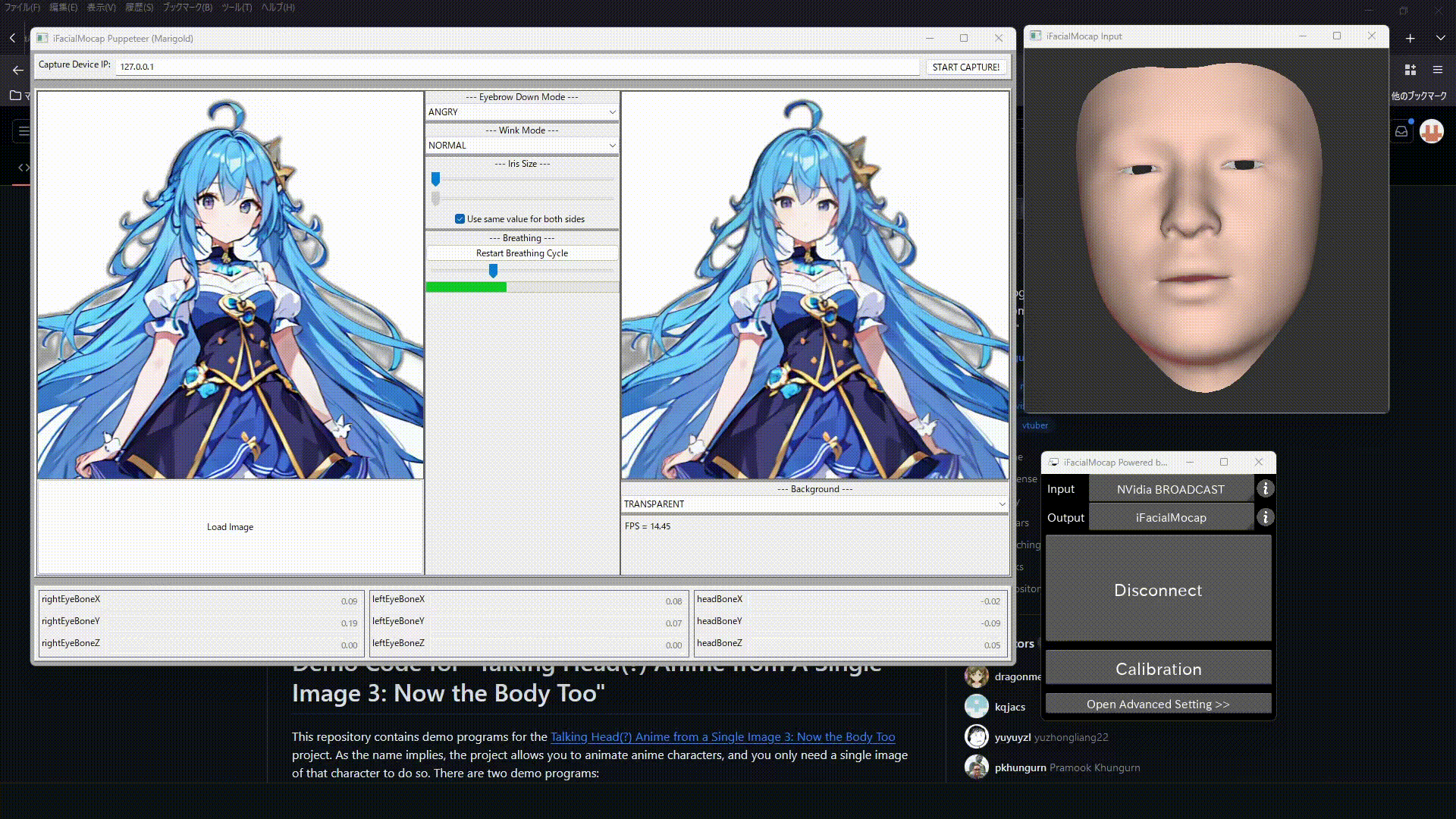Click the GitHub Code tab icon
This screenshot has height=819, width=1456.
(24, 167)
